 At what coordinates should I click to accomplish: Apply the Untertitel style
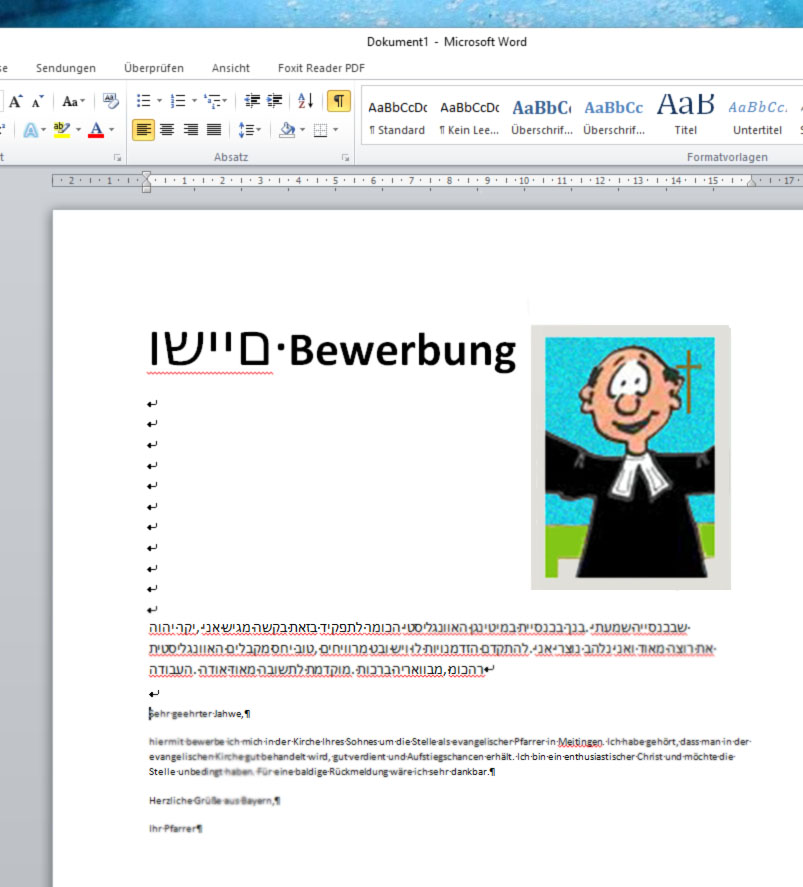tap(757, 118)
